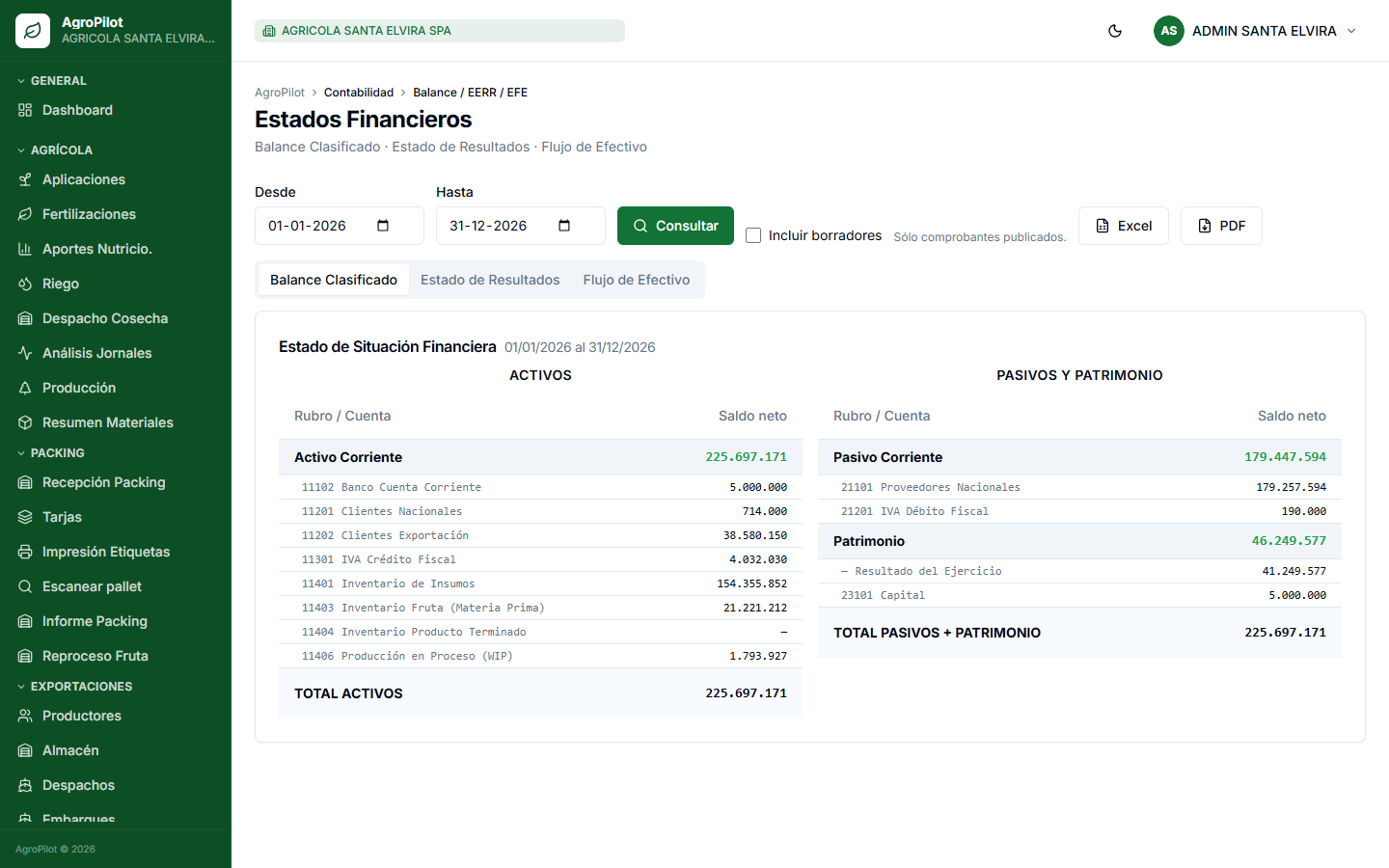Open Impresión Etiquetas printer icon
The height and width of the screenshot is (868, 1389).
pyautogui.click(x=25, y=552)
